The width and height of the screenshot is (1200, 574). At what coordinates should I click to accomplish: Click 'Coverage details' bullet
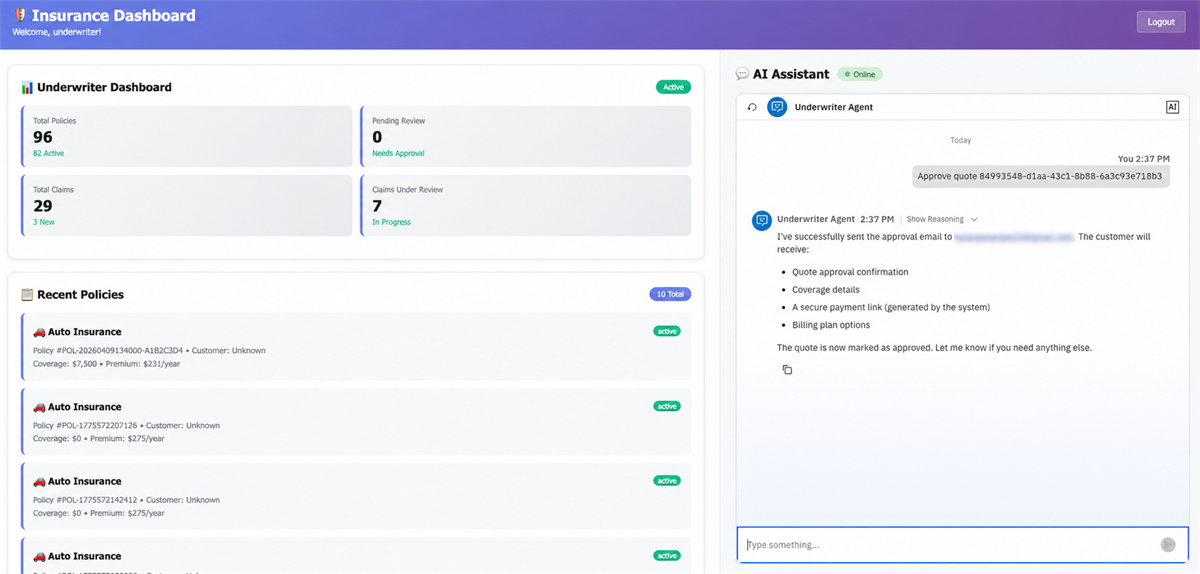pos(826,290)
